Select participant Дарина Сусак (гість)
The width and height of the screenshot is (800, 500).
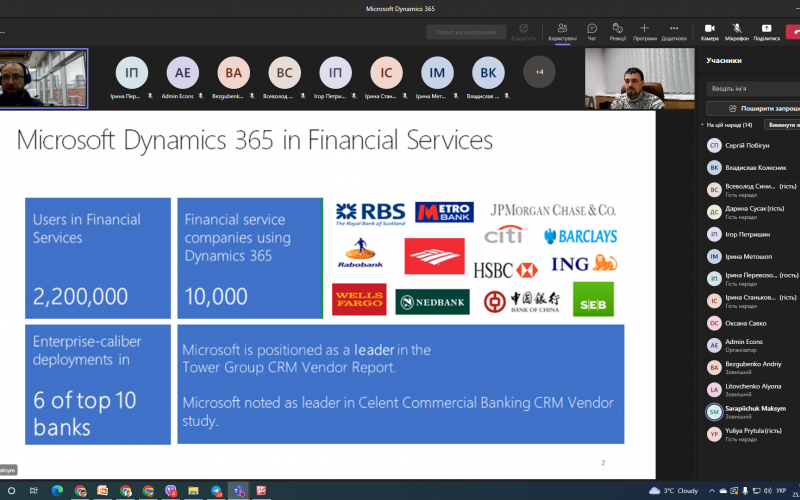pos(753,212)
